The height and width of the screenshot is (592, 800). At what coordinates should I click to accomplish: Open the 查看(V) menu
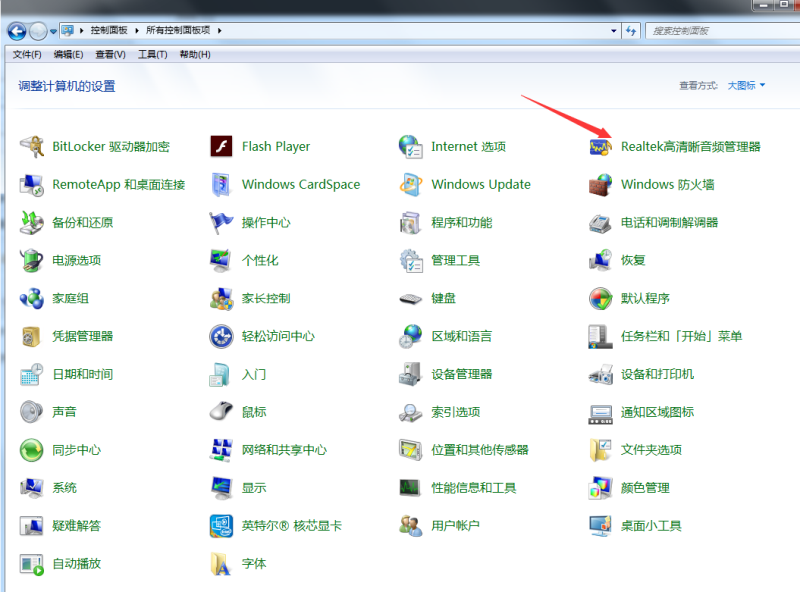coord(110,54)
